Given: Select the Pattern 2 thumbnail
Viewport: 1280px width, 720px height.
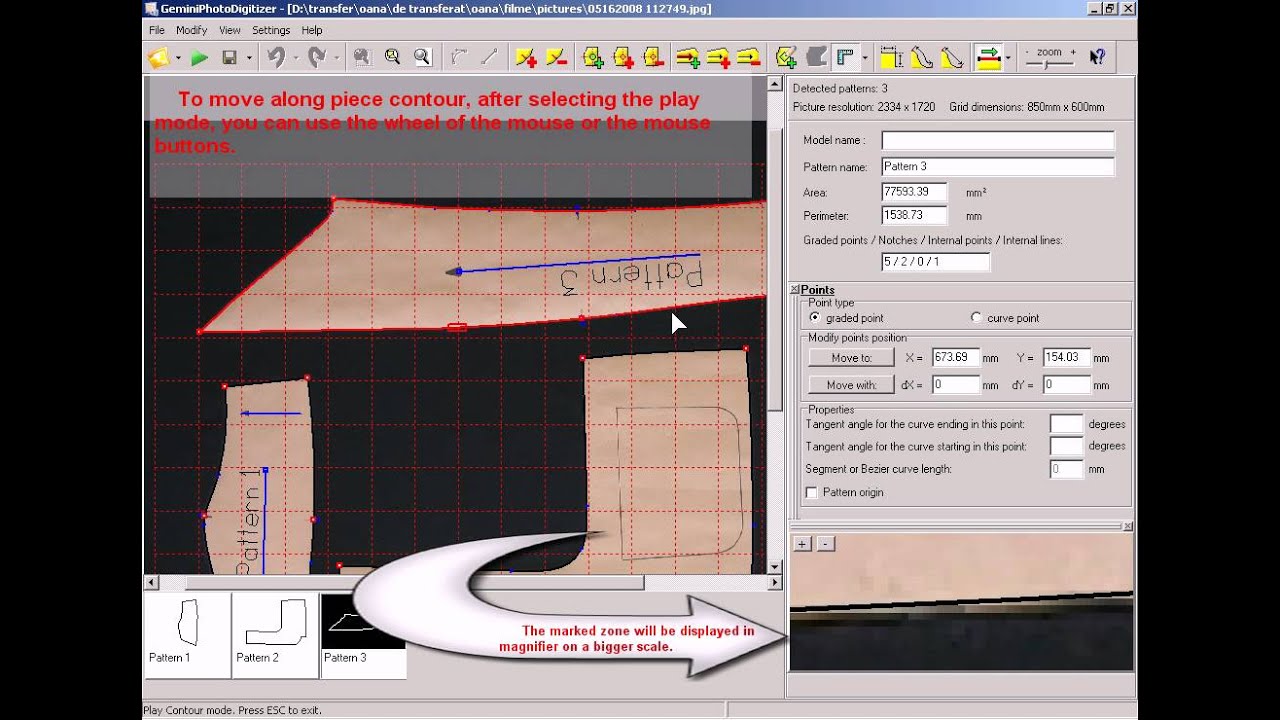Looking at the screenshot, I should click(x=275, y=635).
